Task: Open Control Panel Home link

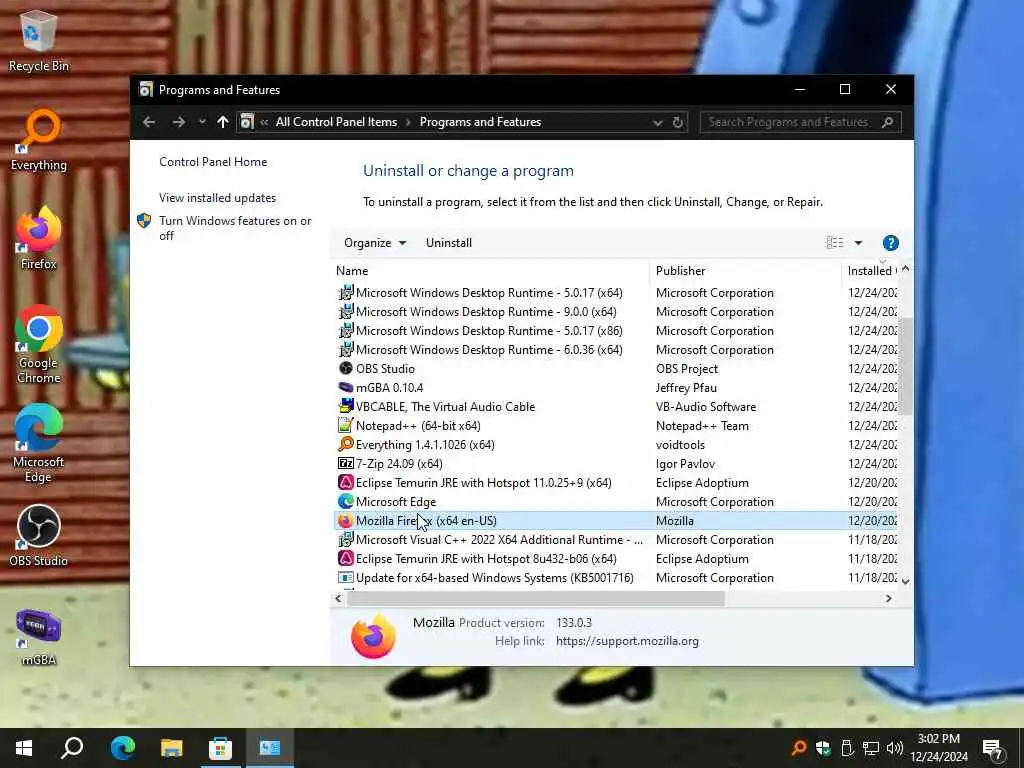Action: 213,162
